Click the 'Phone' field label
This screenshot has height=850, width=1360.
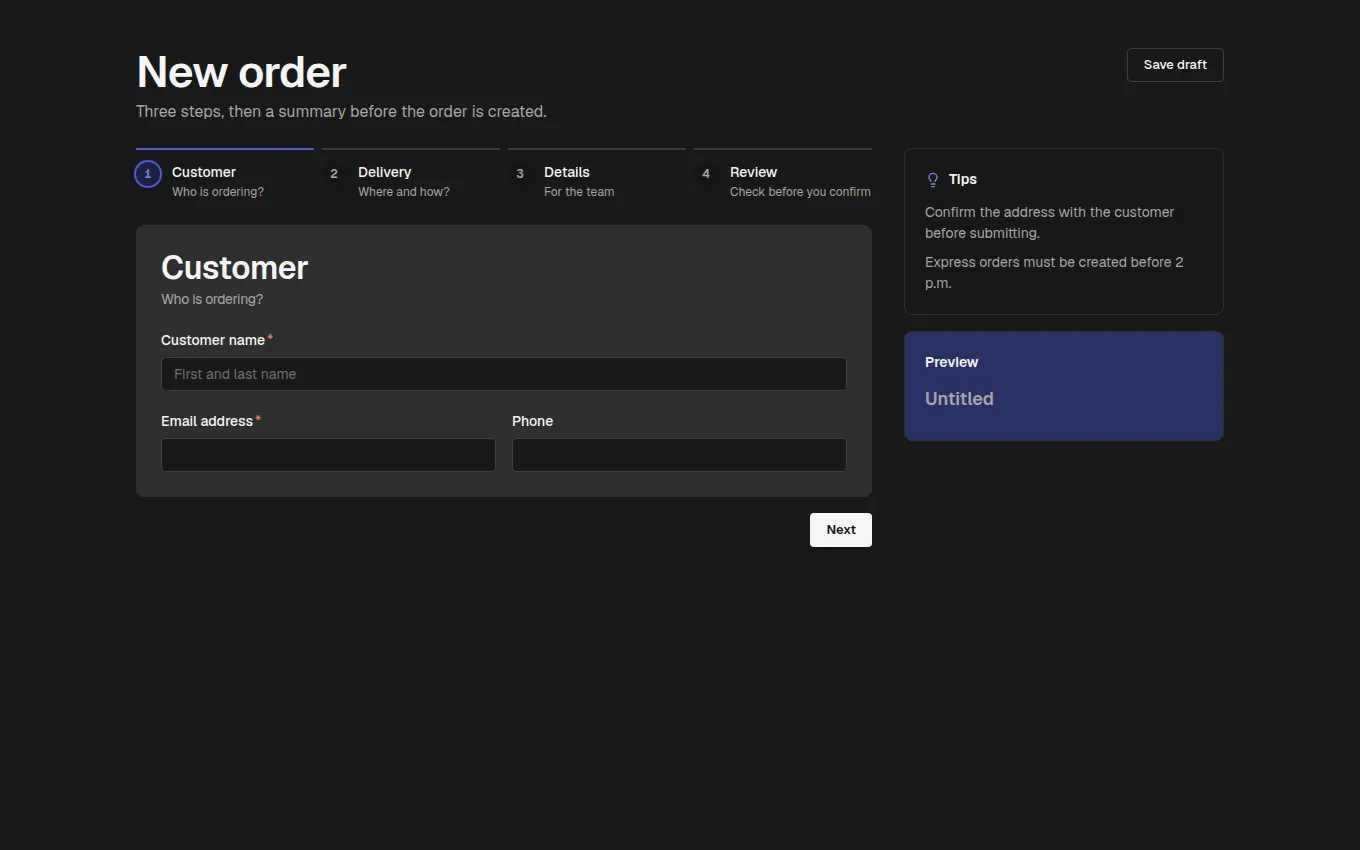pos(532,421)
